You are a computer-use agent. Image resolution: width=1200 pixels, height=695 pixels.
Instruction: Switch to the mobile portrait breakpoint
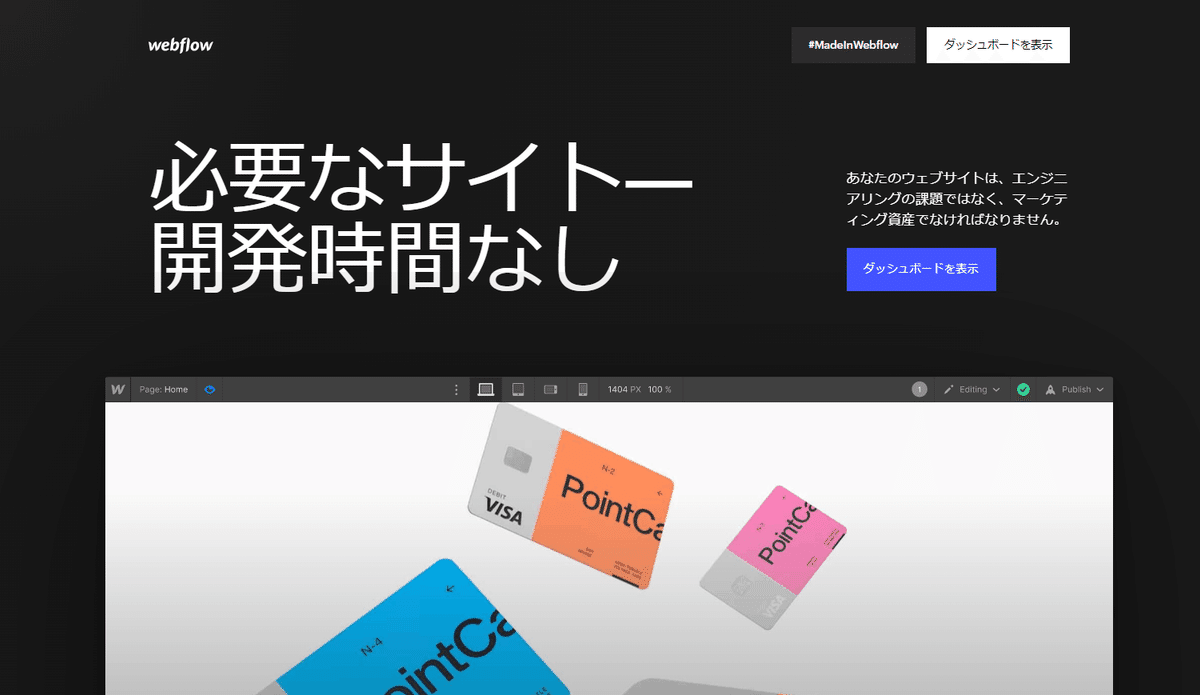coord(581,389)
